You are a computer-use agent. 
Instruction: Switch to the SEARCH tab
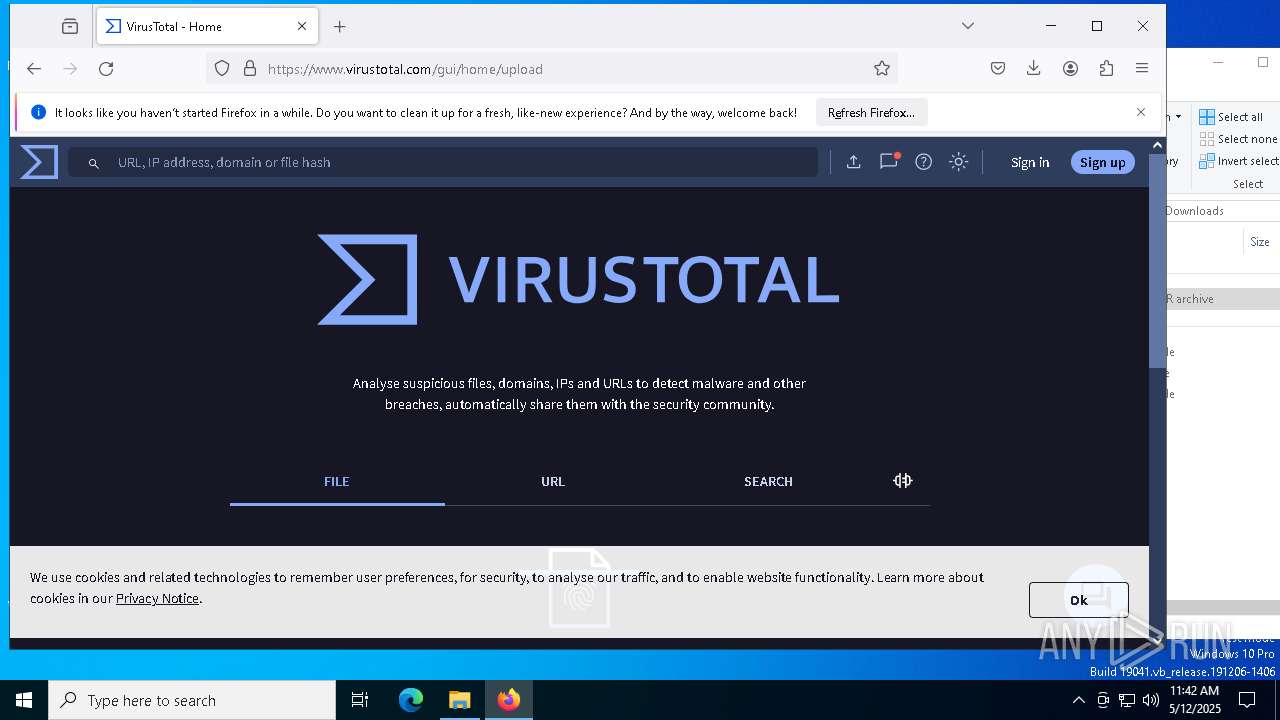[768, 482]
